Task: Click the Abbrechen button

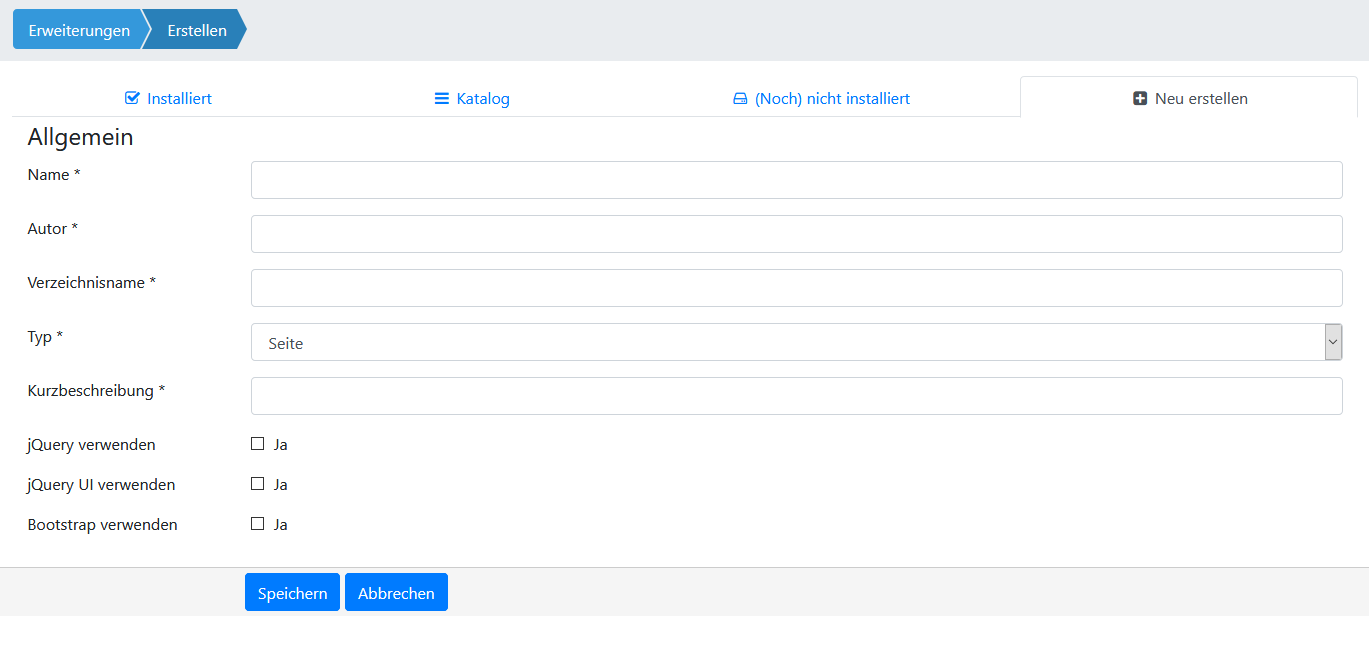Action: coord(396,593)
